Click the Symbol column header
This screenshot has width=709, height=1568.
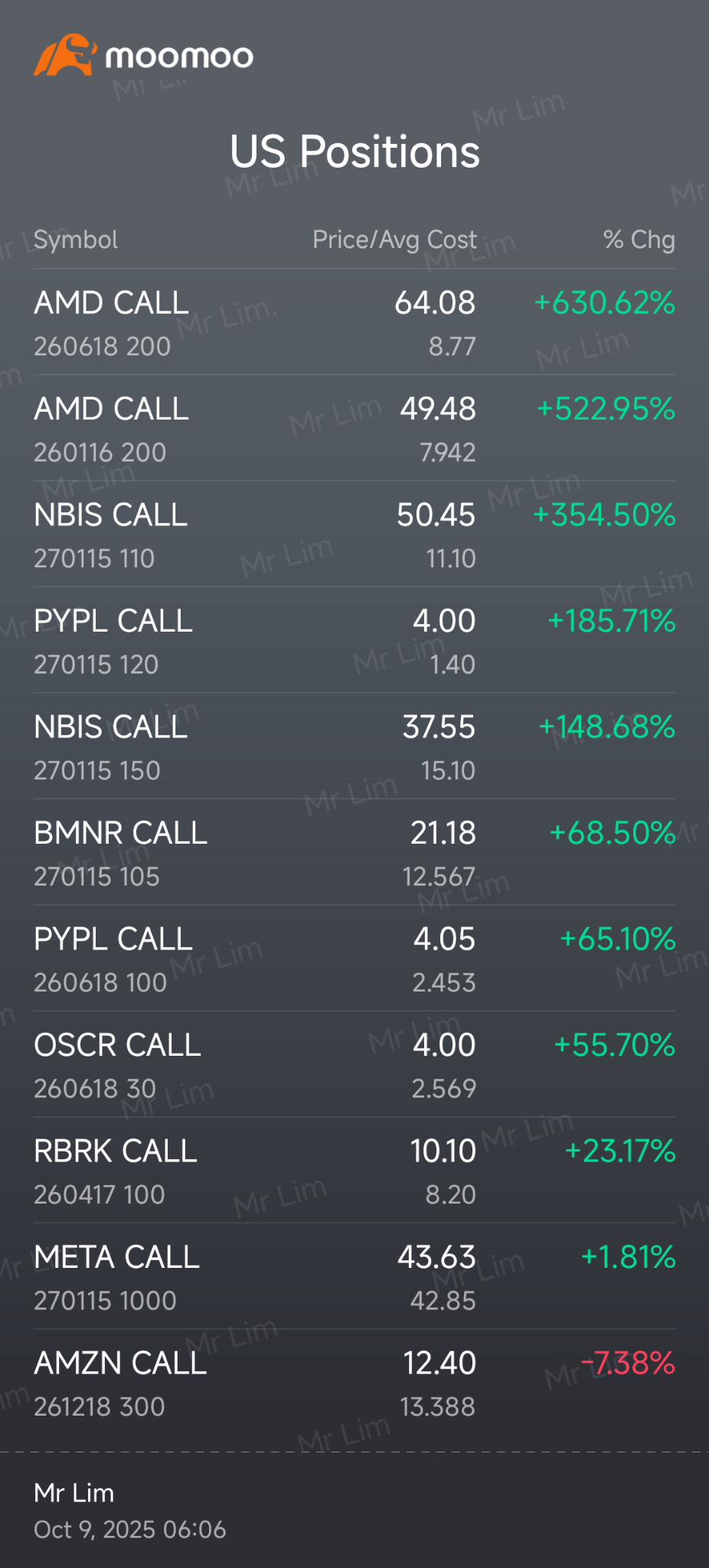coord(76,240)
